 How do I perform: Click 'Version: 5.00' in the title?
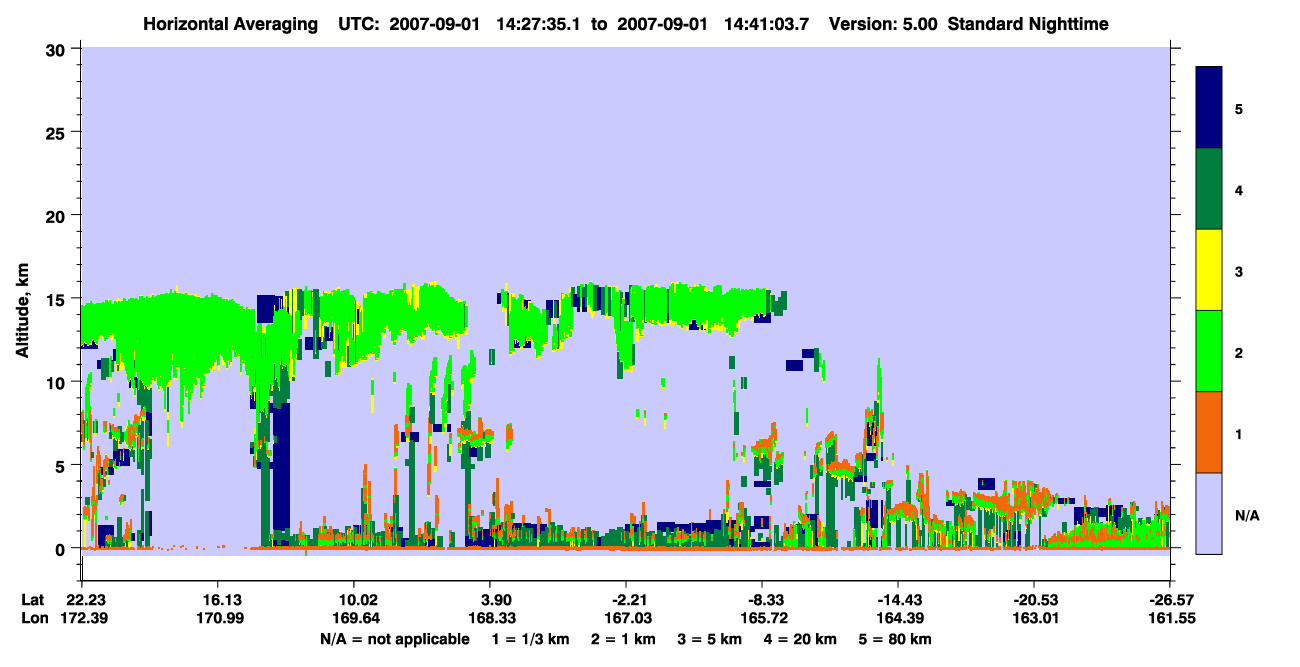[x=883, y=24]
